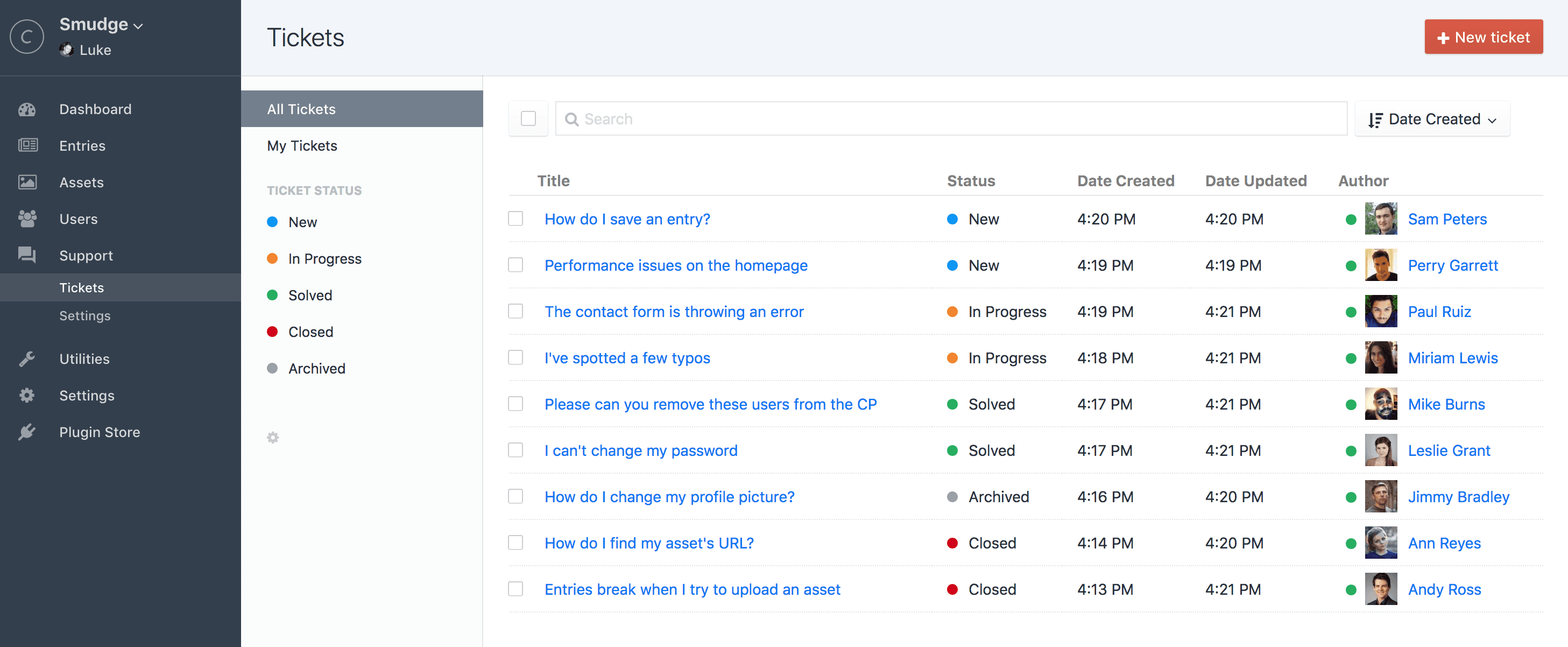Click the Support chat bubbles icon
The width and height of the screenshot is (1568, 647).
point(27,255)
